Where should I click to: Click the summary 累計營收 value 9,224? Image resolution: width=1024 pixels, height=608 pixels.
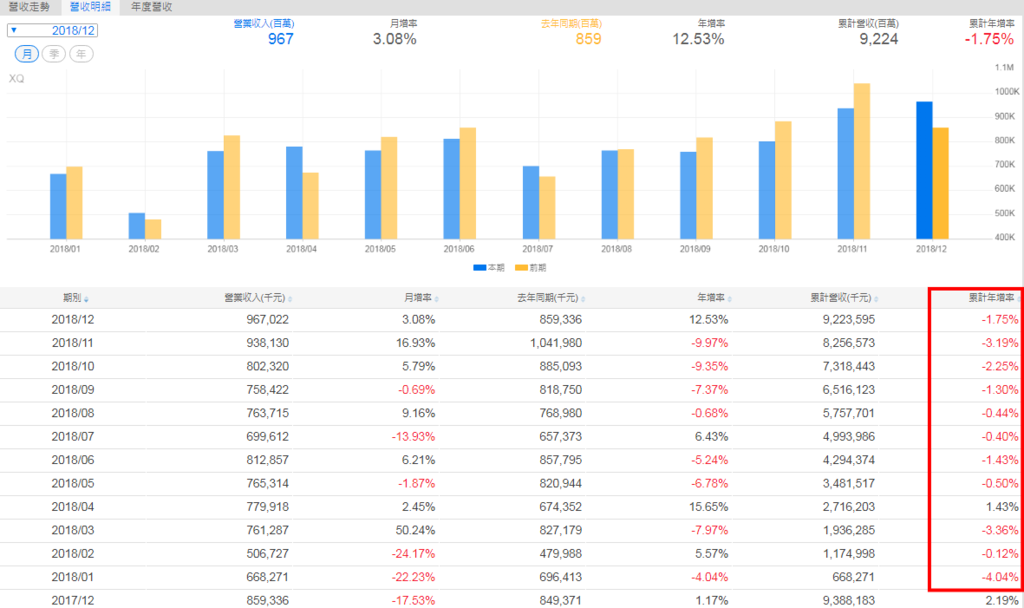pos(878,39)
